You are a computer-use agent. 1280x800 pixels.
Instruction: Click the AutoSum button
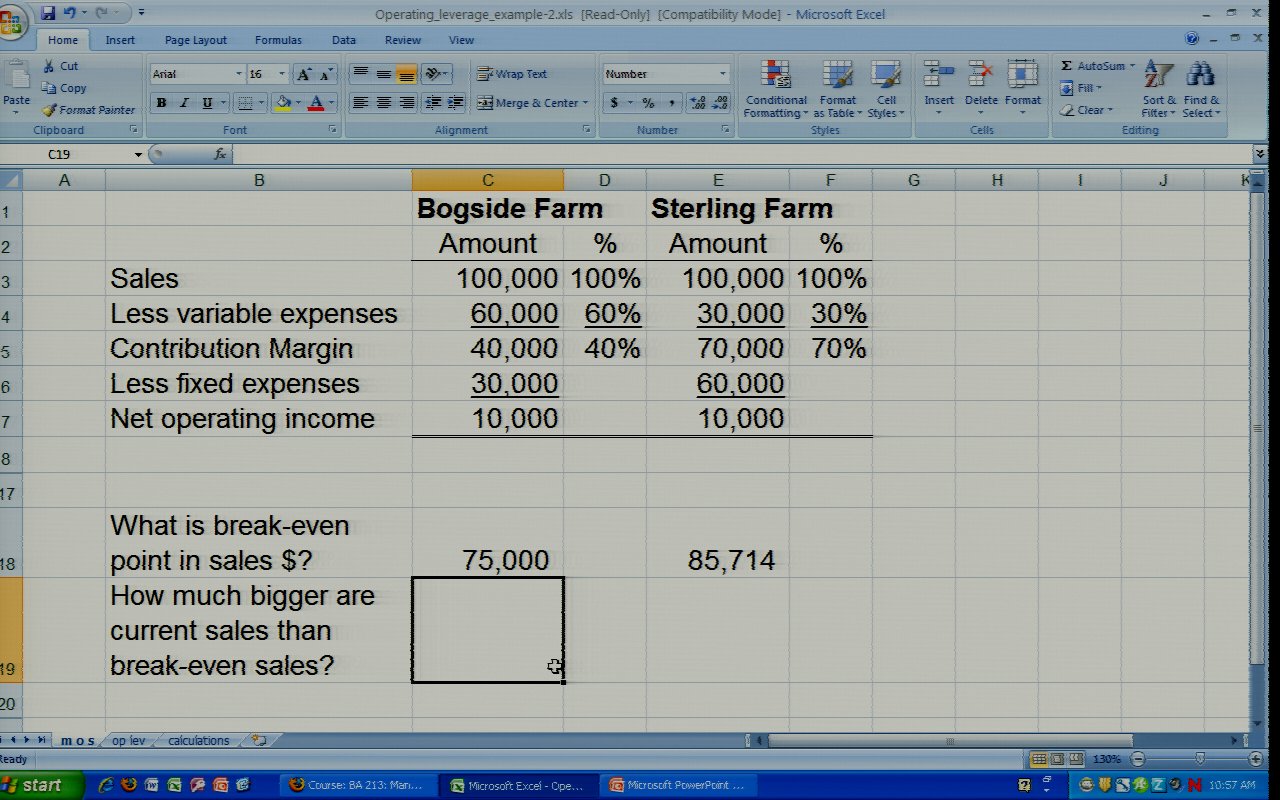[1097, 66]
